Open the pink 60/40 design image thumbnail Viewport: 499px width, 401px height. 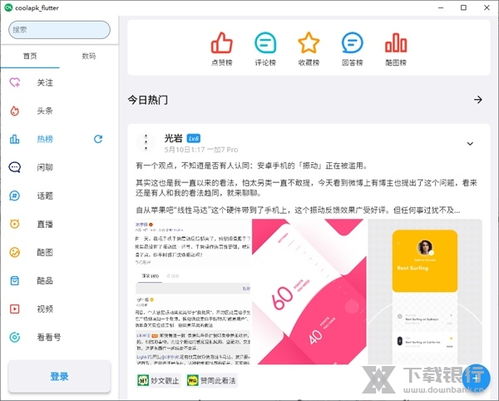coord(309,292)
